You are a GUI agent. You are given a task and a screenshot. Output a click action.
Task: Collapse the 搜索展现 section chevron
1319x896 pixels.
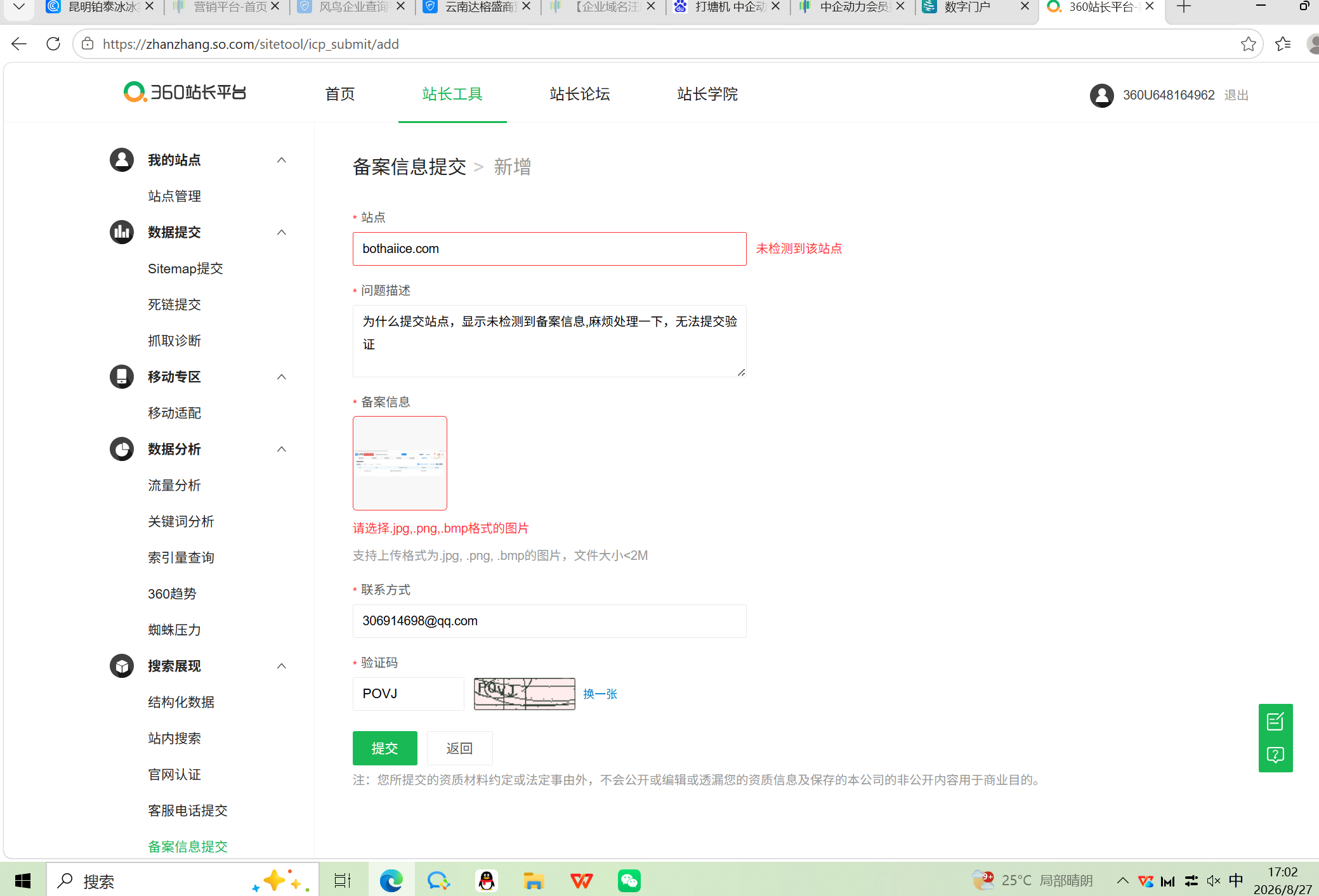[282, 666]
